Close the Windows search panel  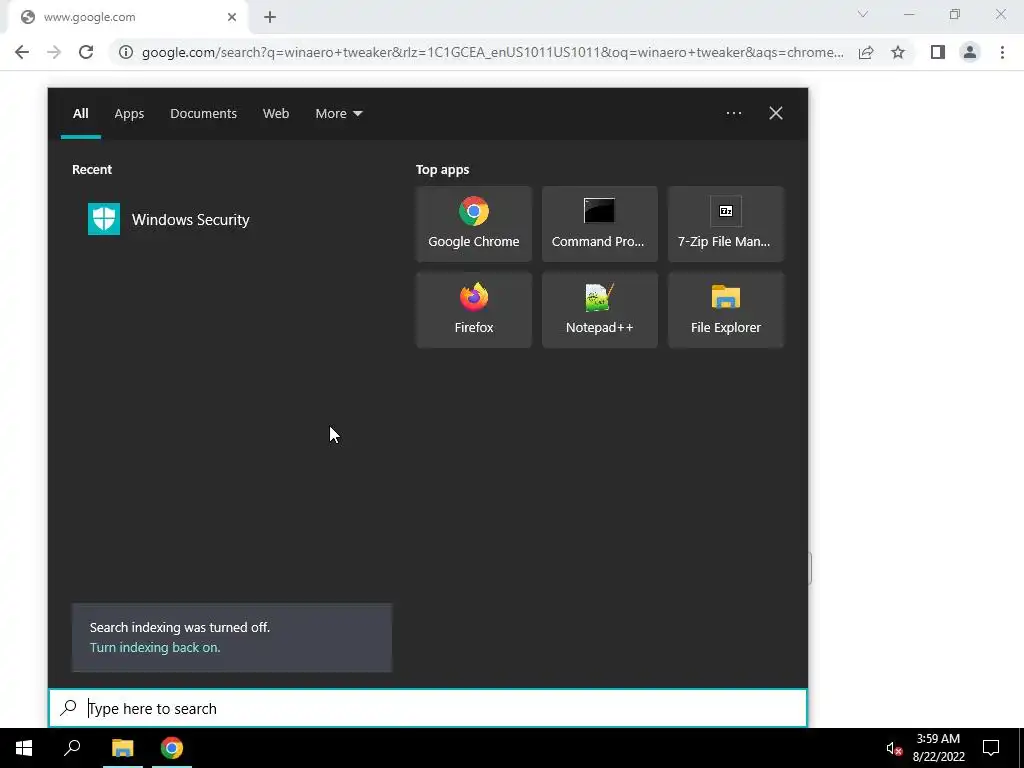click(x=776, y=113)
